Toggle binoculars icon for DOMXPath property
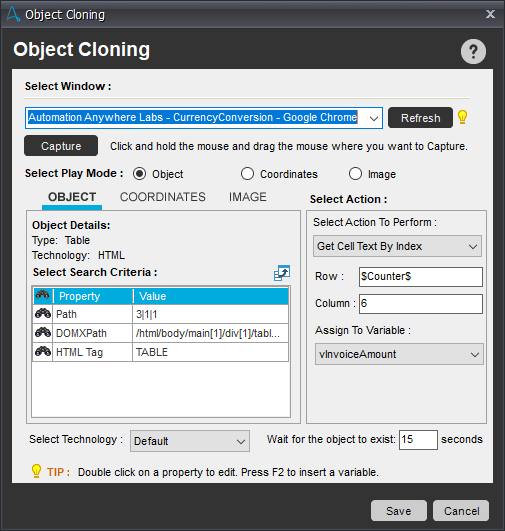The height and width of the screenshot is (531, 505). [x=43, y=333]
